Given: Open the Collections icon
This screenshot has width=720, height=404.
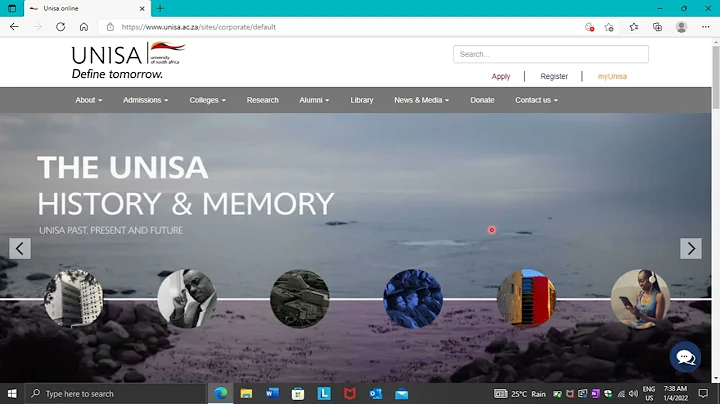Looking at the screenshot, I should 658,27.
